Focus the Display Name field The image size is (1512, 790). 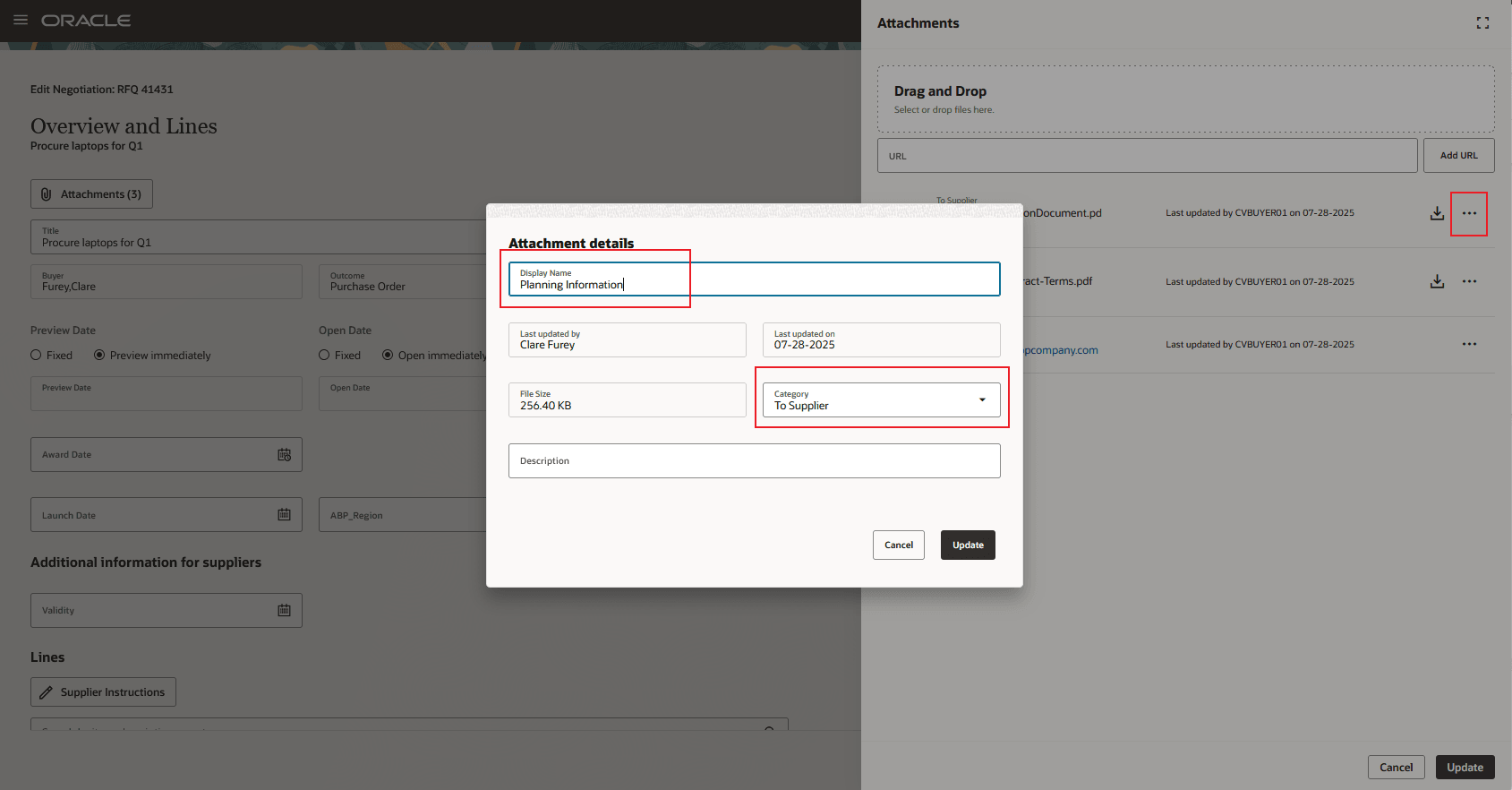[x=754, y=279]
